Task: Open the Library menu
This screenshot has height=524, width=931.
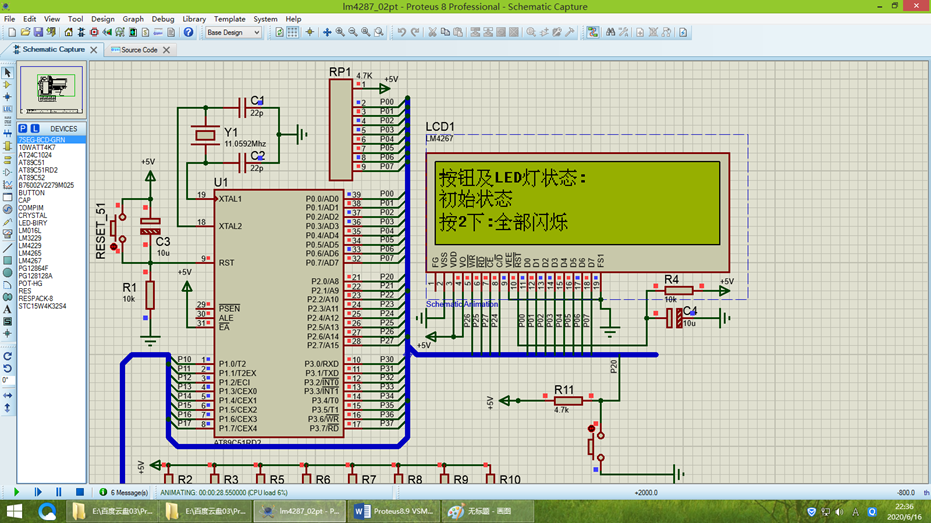Action: pyautogui.click(x=194, y=19)
